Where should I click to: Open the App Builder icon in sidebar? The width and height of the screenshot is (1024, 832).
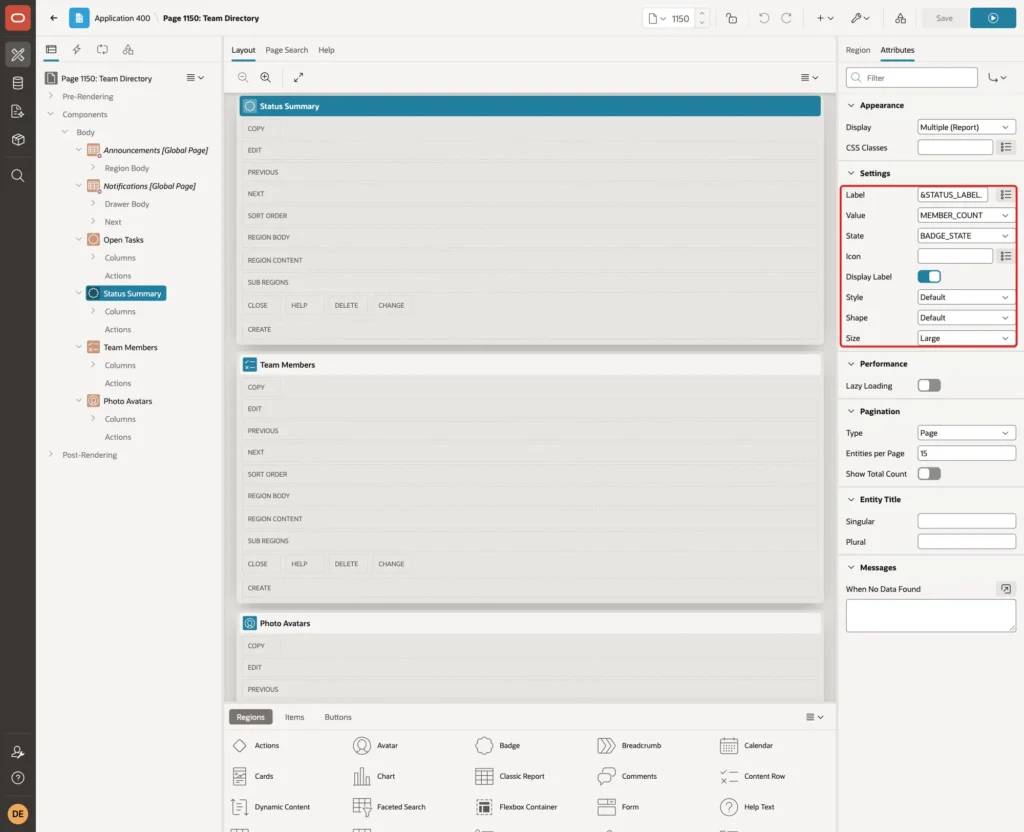point(18,55)
